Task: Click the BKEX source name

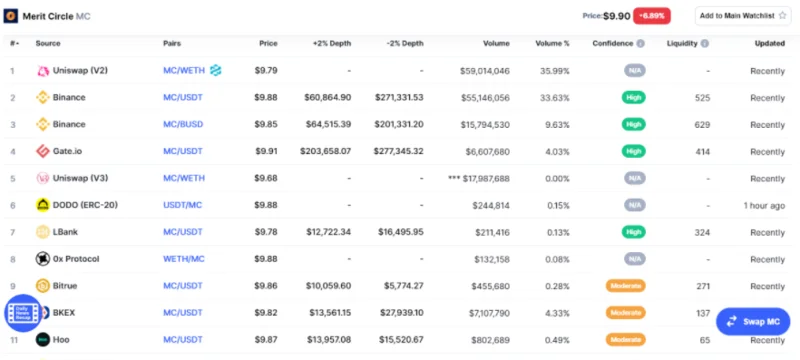Action: [x=64, y=313]
